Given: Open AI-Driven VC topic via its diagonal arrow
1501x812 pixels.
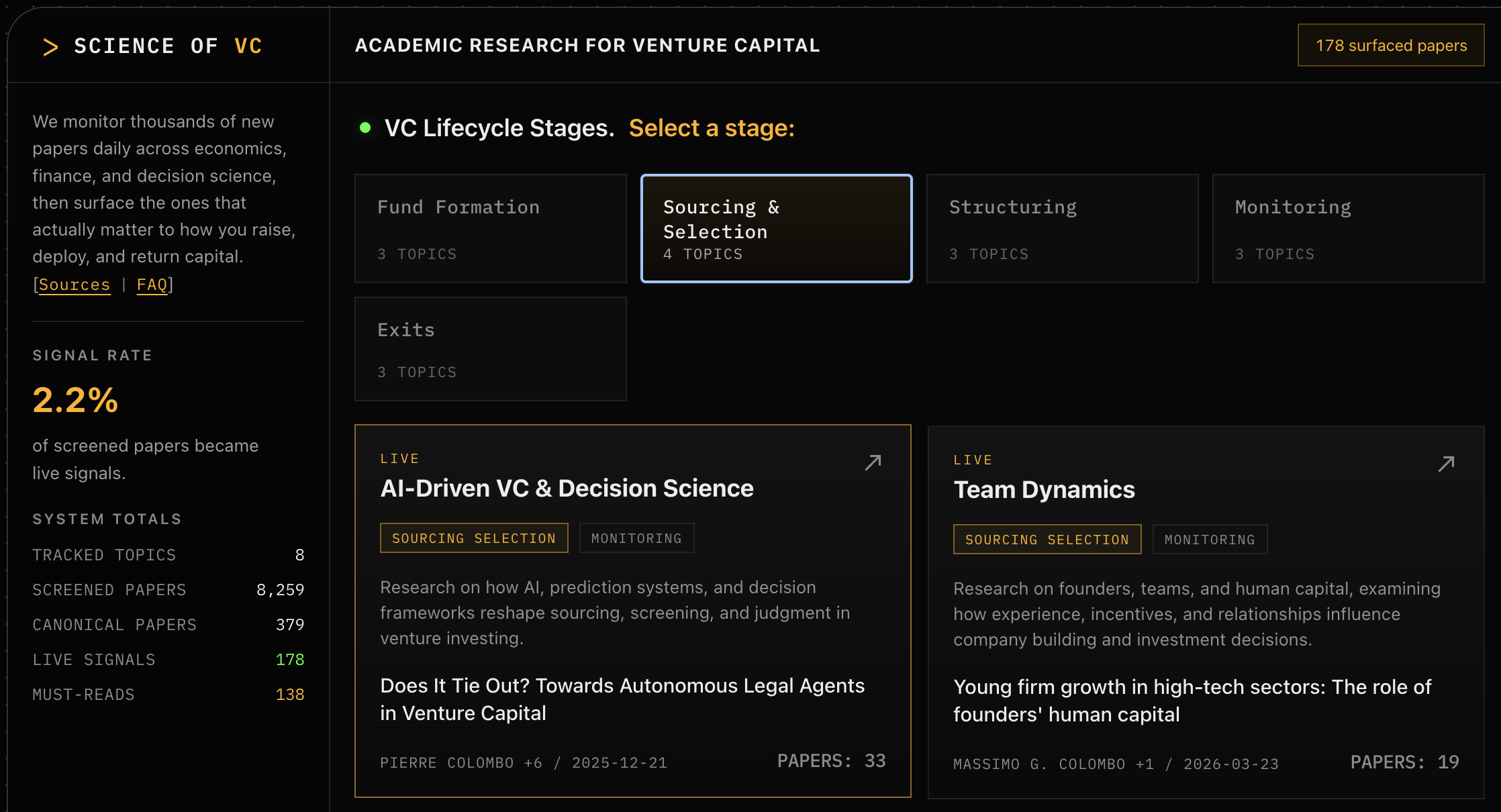Looking at the screenshot, I should (873, 462).
